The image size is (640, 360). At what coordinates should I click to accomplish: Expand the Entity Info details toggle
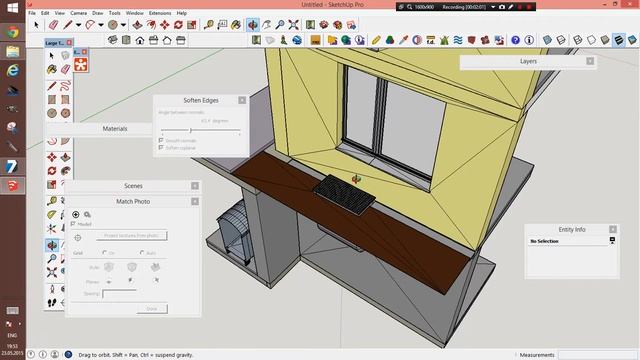click(612, 240)
